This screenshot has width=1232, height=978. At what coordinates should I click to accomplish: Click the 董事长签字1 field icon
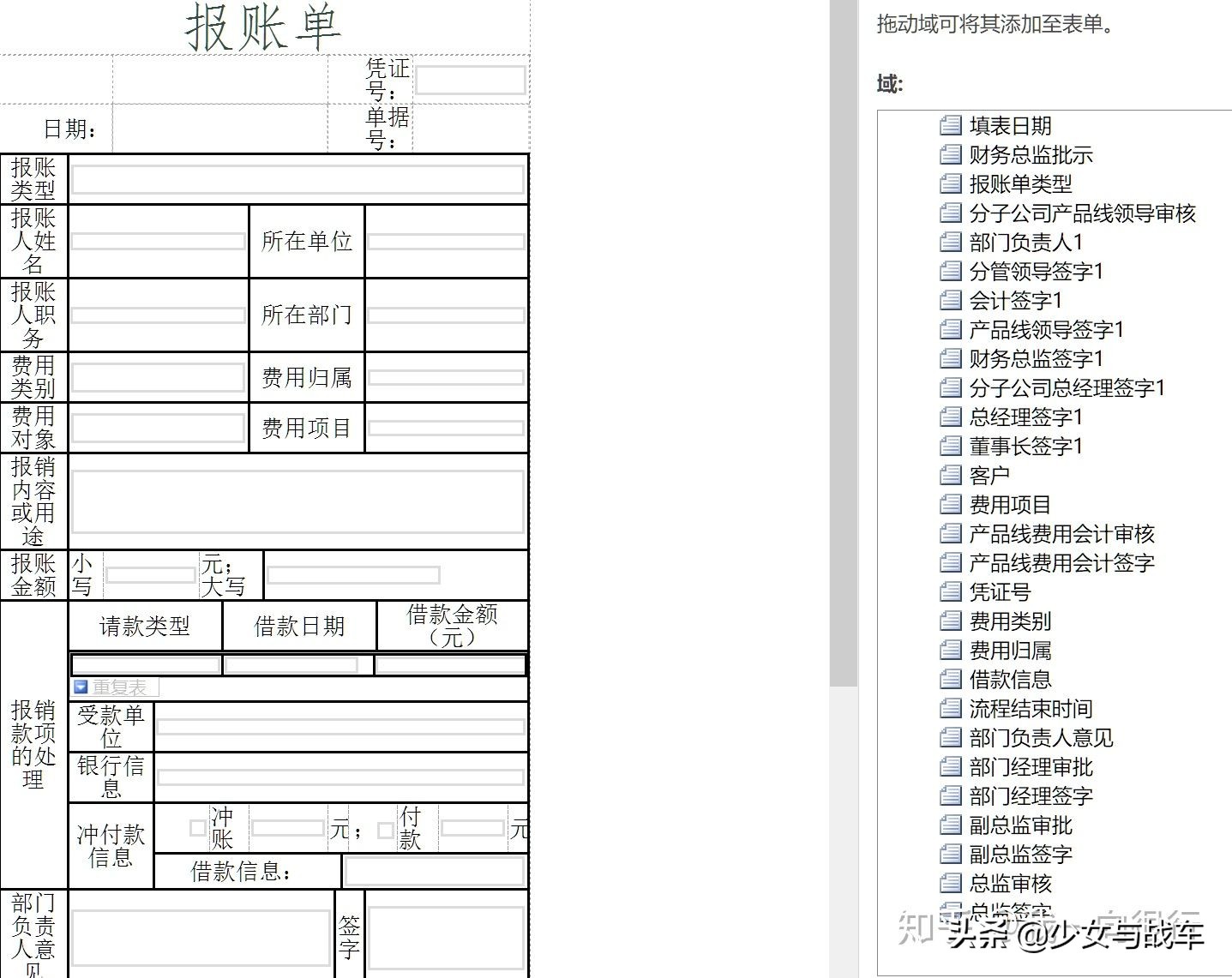click(951, 446)
